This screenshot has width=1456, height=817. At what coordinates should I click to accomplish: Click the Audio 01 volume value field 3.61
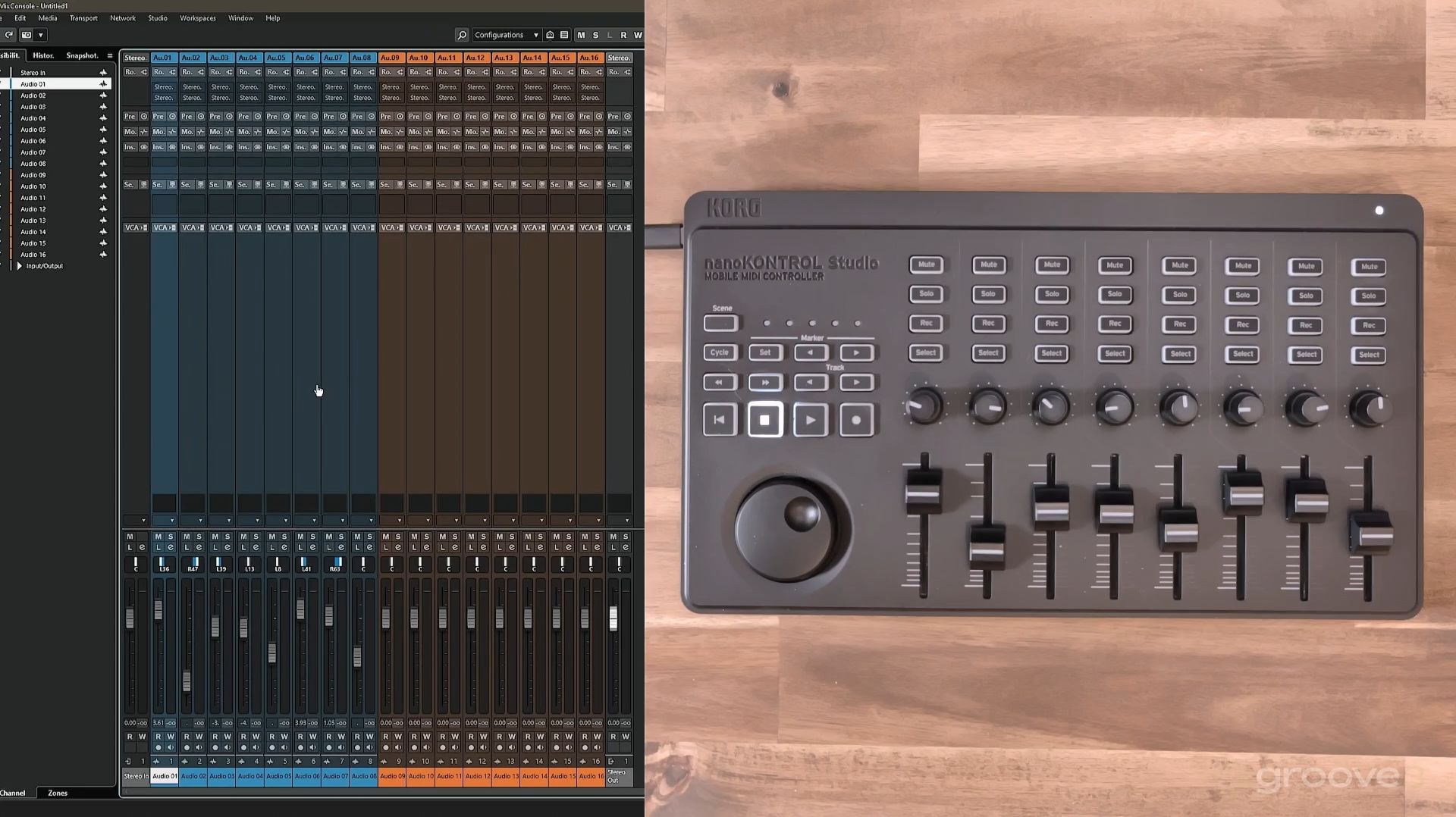click(158, 723)
